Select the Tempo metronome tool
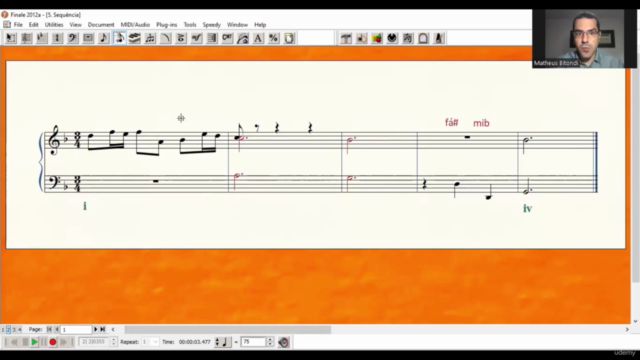This screenshot has width=640, height=360. click(439, 38)
